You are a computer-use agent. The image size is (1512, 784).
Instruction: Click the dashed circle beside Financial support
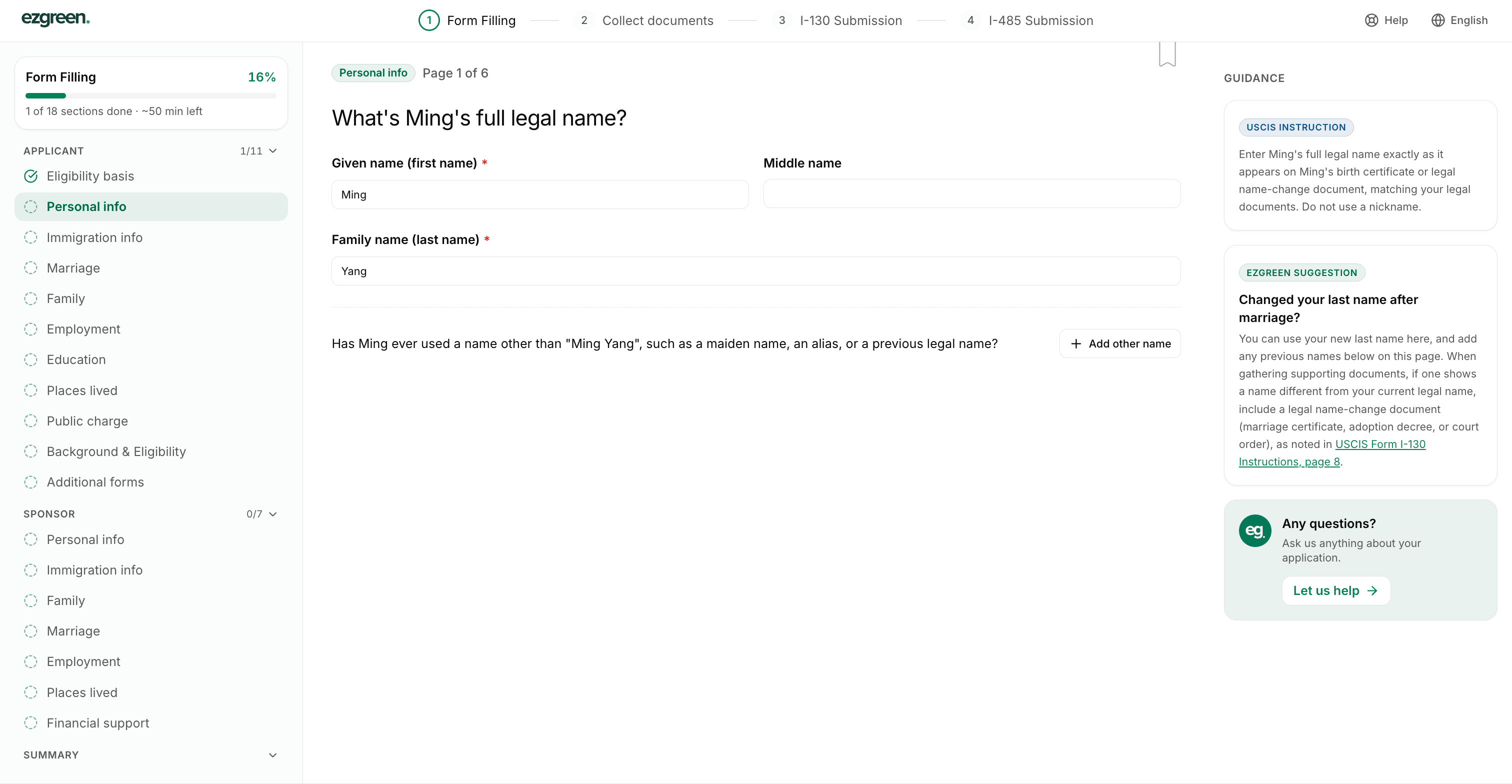click(31, 723)
